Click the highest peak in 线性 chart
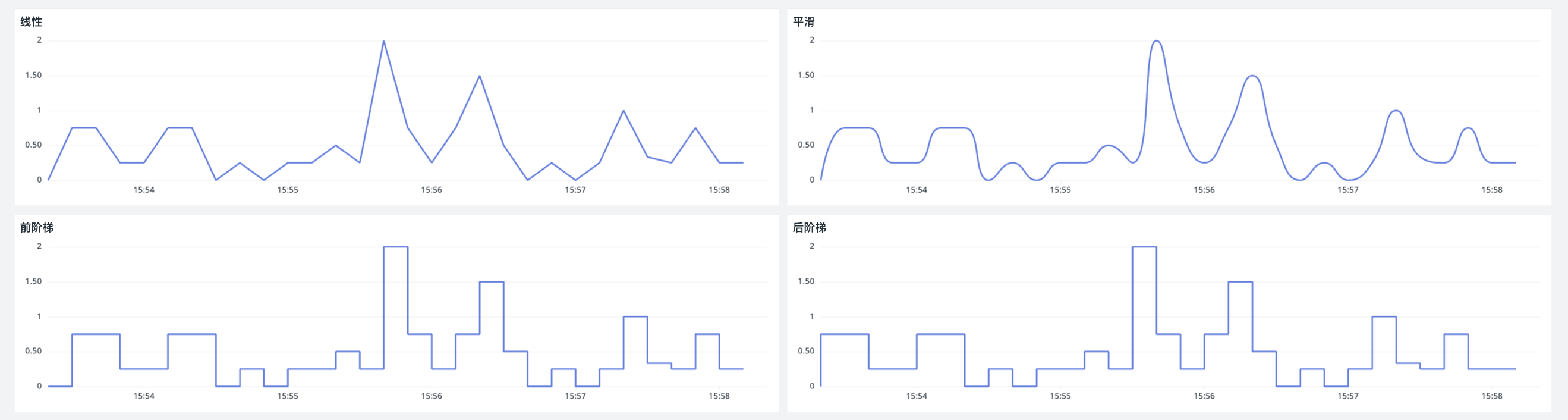The width and height of the screenshot is (1568, 420). pos(383,42)
